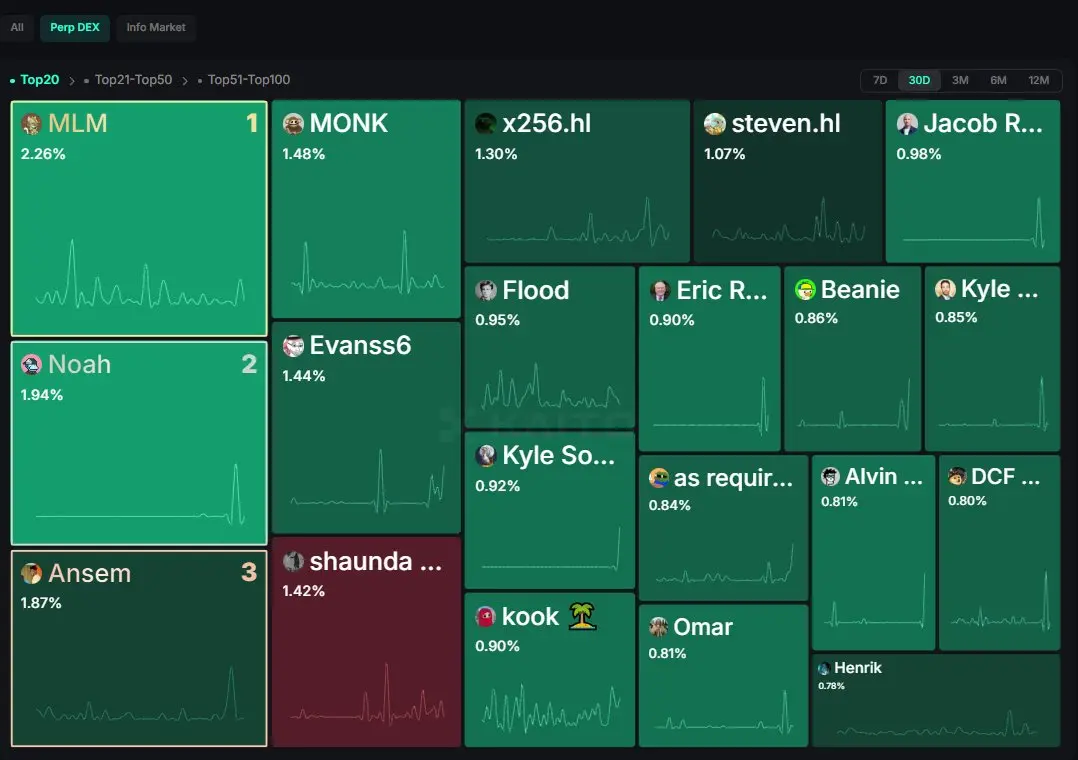Click the chevron after Top21-Top50
The width and height of the screenshot is (1078, 760).
point(185,80)
